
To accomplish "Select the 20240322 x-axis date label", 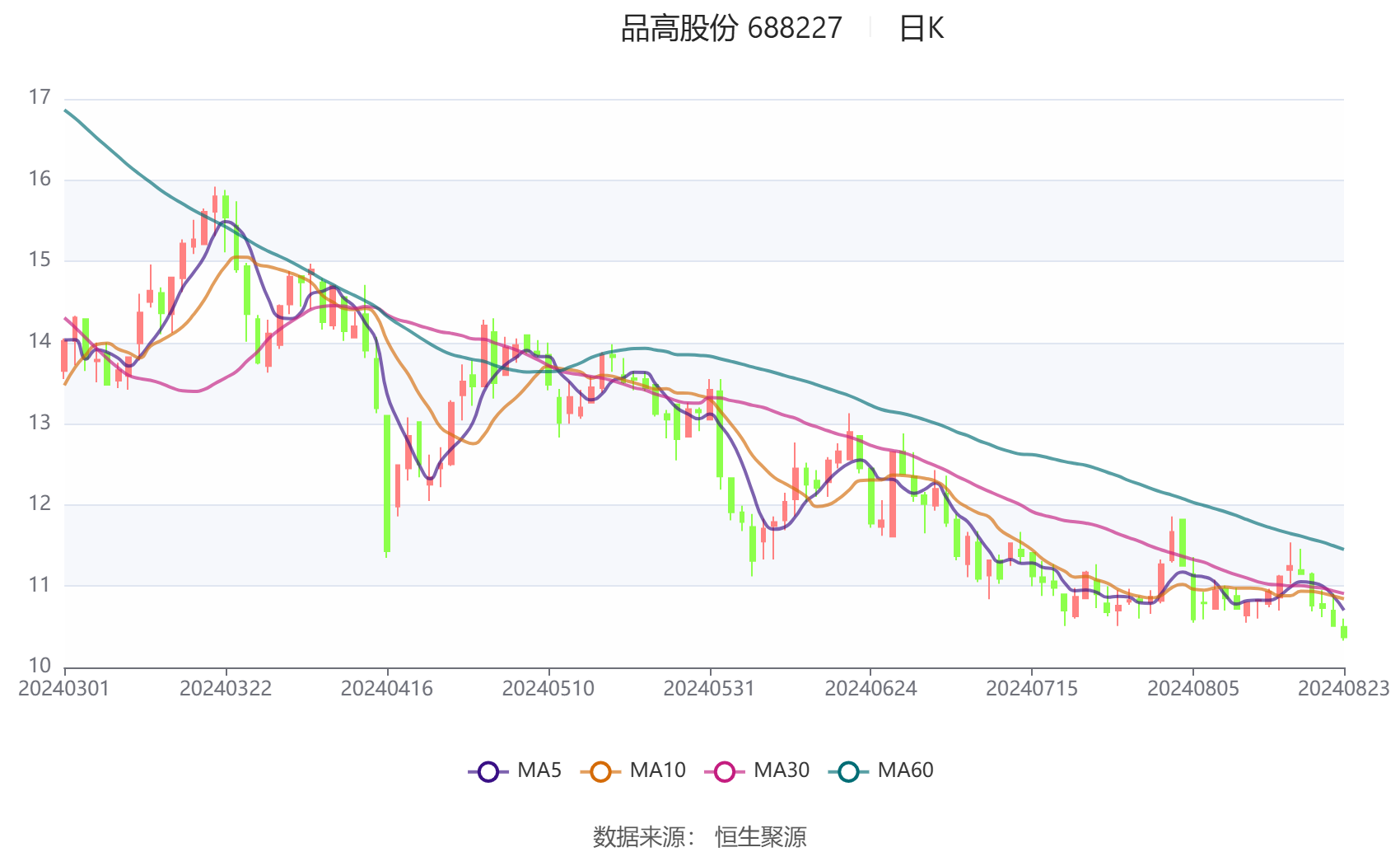I will coord(226,688).
